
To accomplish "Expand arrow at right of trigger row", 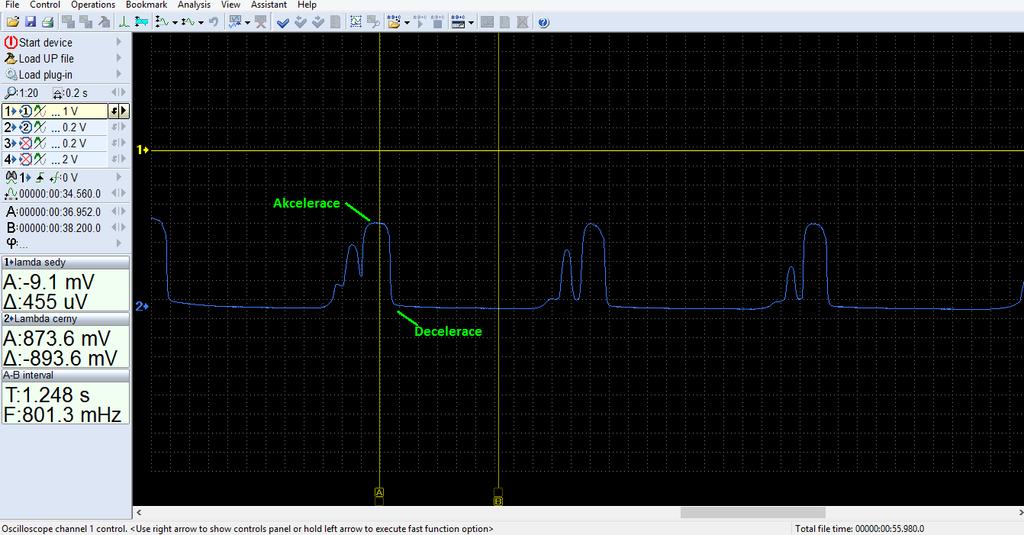I will (119, 176).
